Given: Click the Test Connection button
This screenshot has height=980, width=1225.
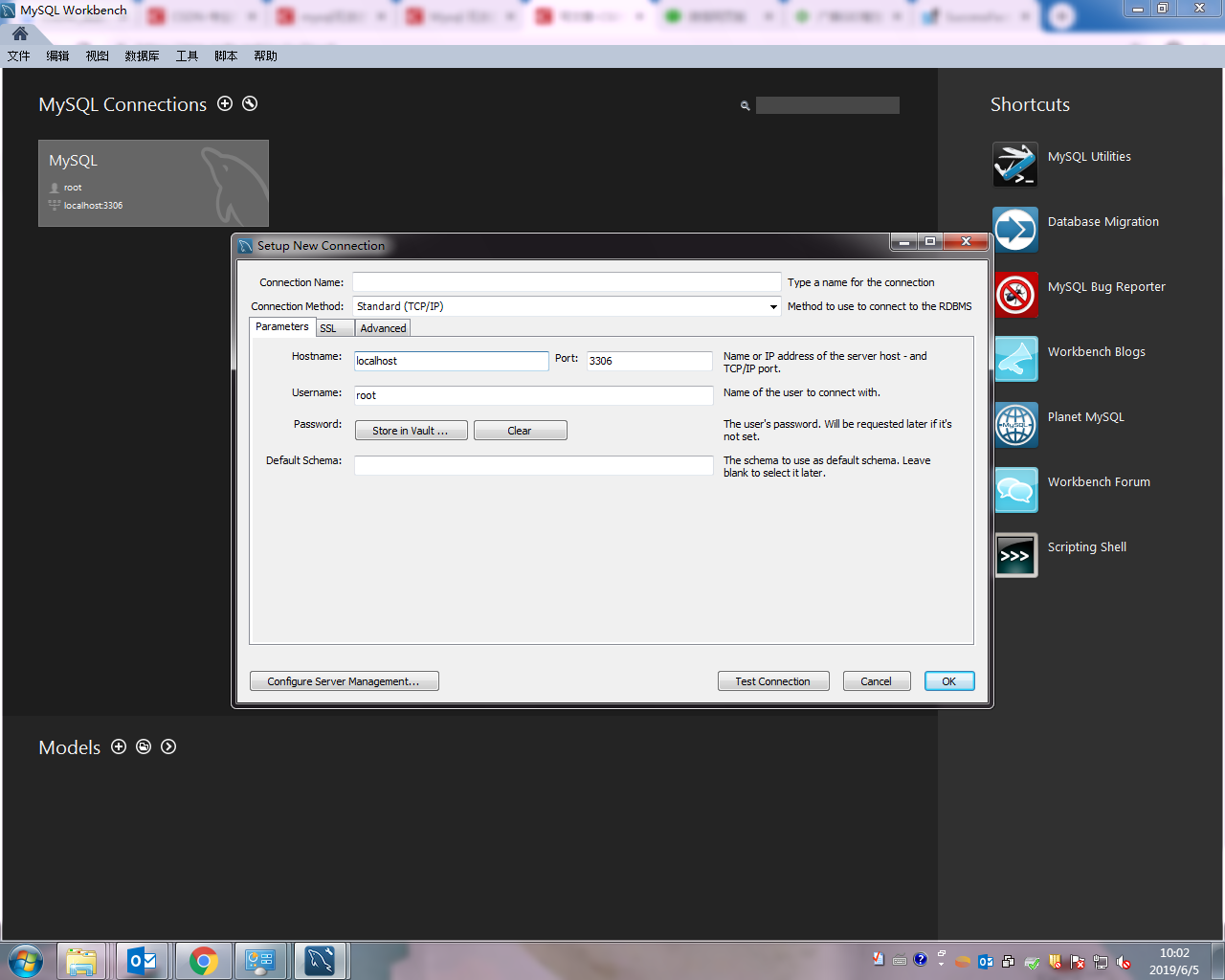Looking at the screenshot, I should point(773,680).
